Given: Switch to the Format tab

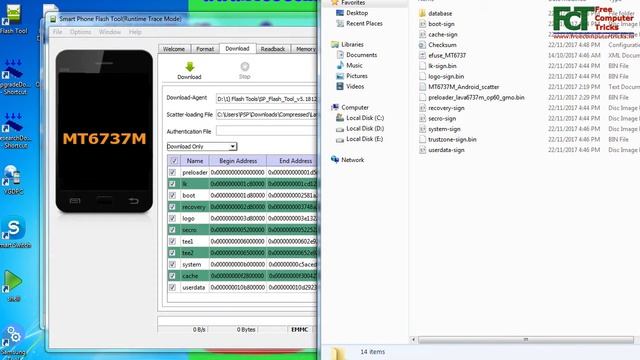Looking at the screenshot, I should click(205, 49).
